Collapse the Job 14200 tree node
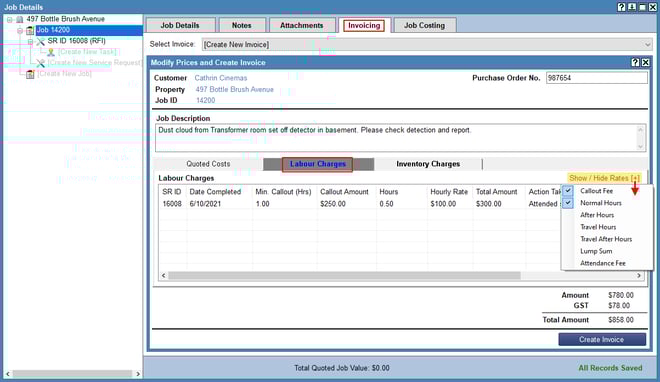The image size is (660, 382). (x=20, y=30)
